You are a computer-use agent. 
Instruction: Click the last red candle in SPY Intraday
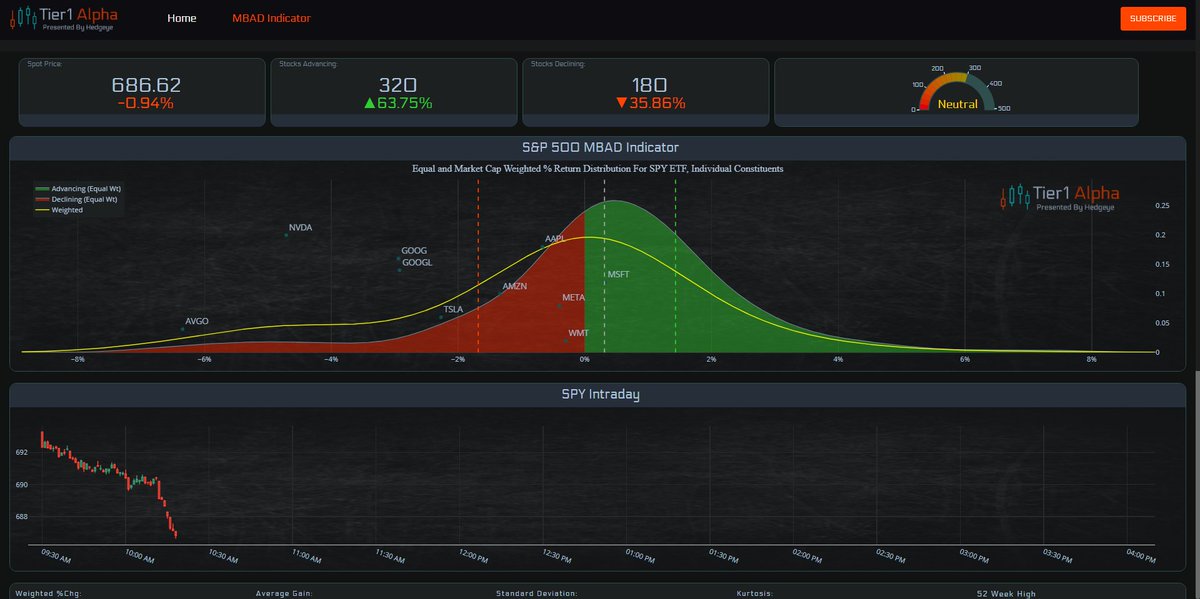[175, 534]
